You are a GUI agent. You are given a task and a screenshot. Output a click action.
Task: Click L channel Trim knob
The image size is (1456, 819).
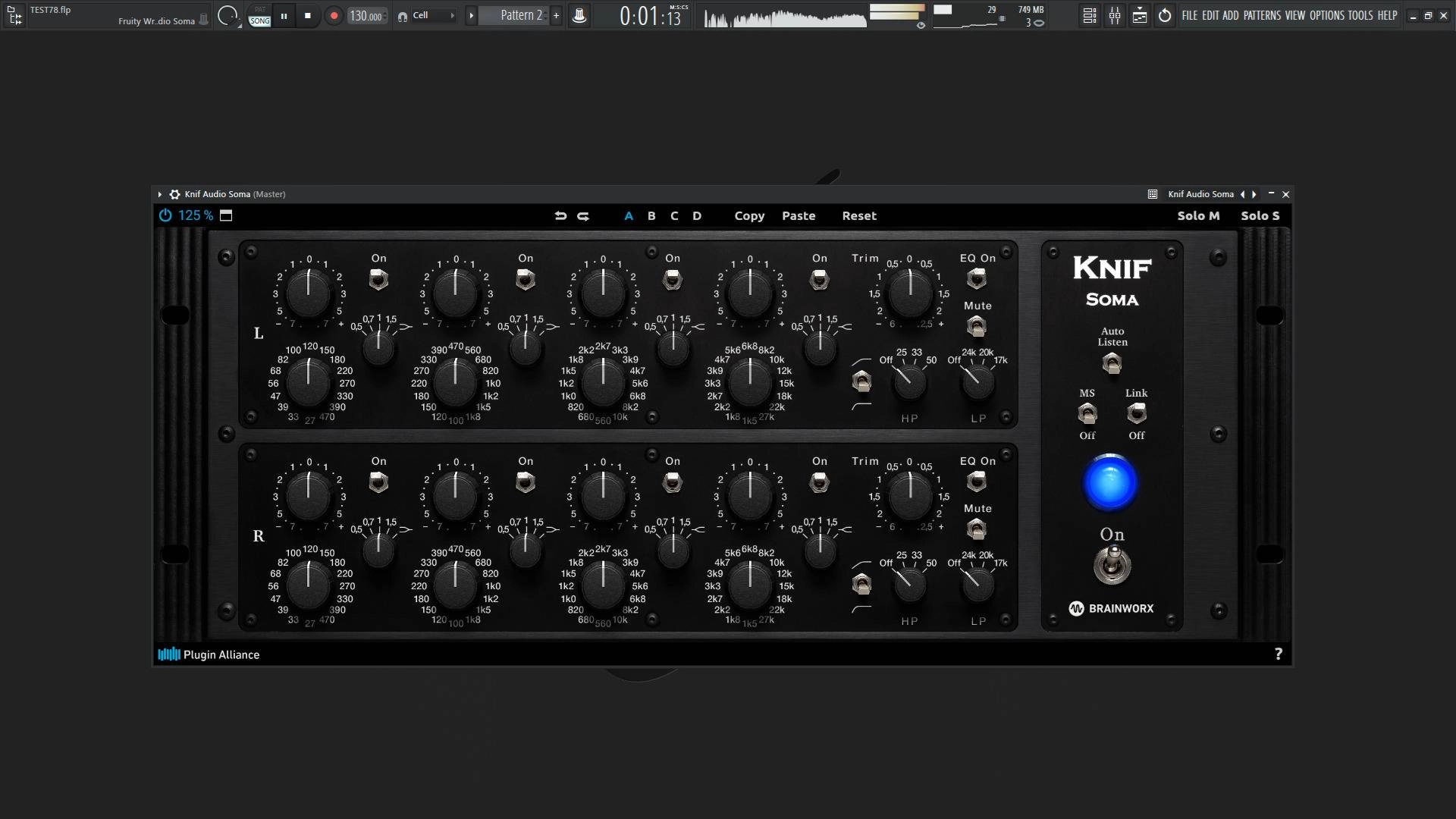pos(909,293)
